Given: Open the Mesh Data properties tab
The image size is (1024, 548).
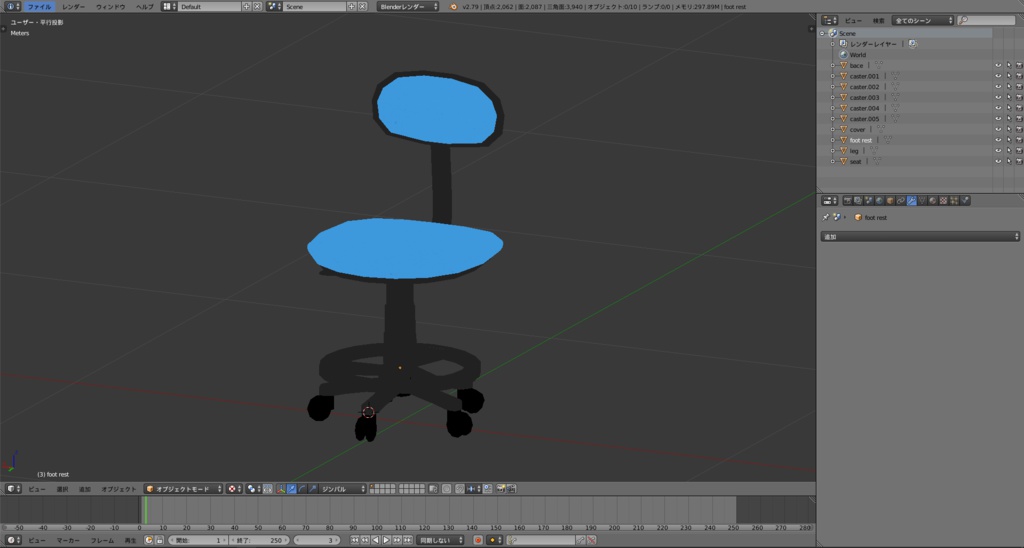Looking at the screenshot, I should pyautogui.click(x=922, y=201).
